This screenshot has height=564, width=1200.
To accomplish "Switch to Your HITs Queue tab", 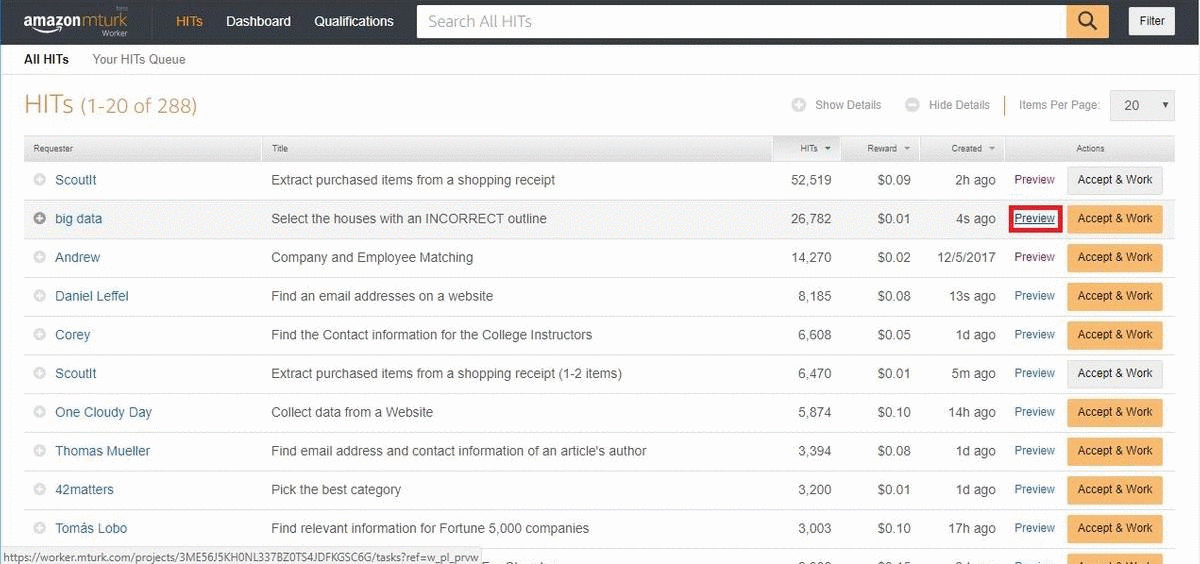I will [139, 59].
